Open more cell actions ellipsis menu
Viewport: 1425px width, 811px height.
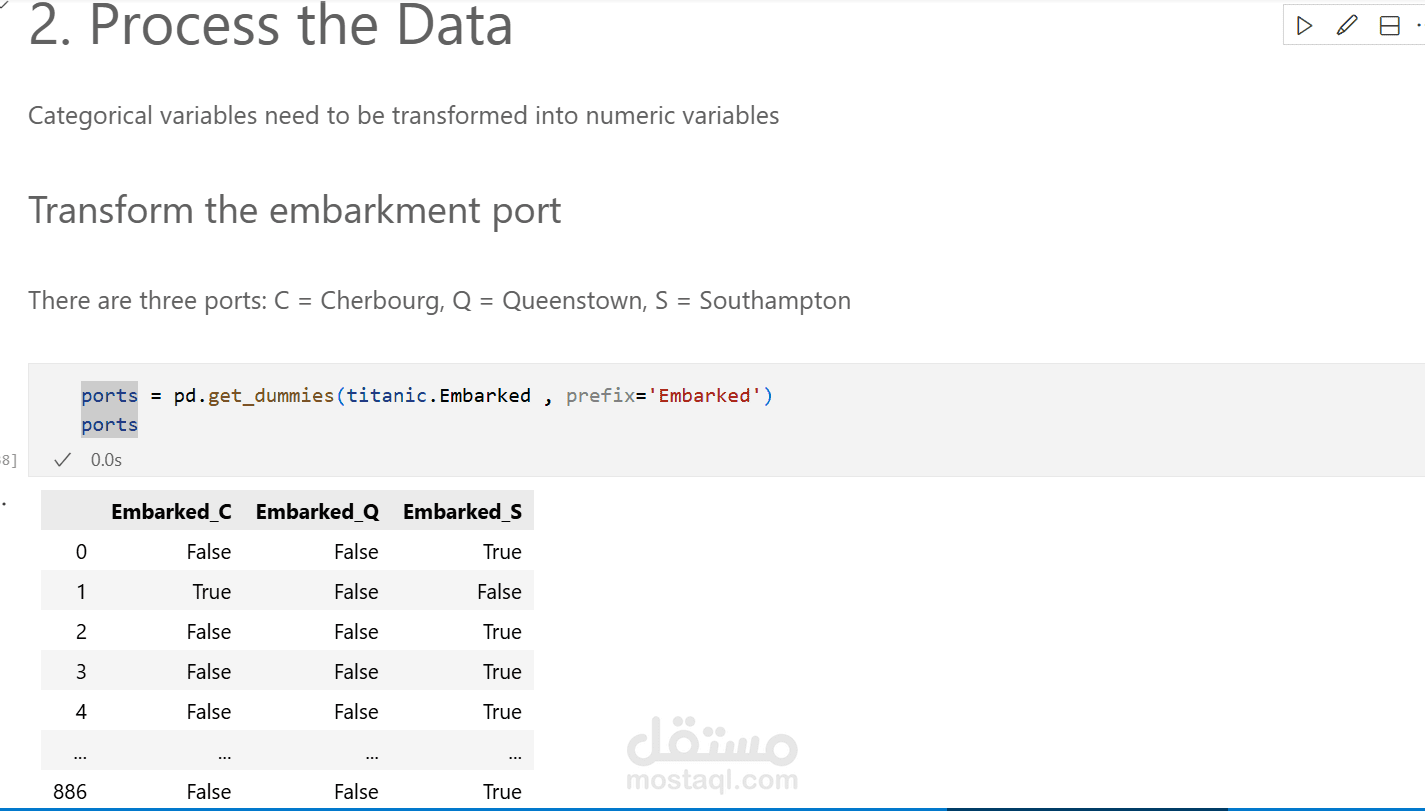(x=1419, y=26)
